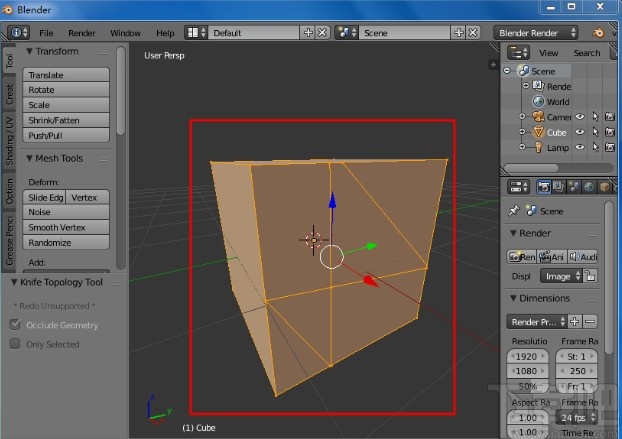622x439 pixels.
Task: Click the Lamp bulb icon in outliner
Action: [x=538, y=148]
